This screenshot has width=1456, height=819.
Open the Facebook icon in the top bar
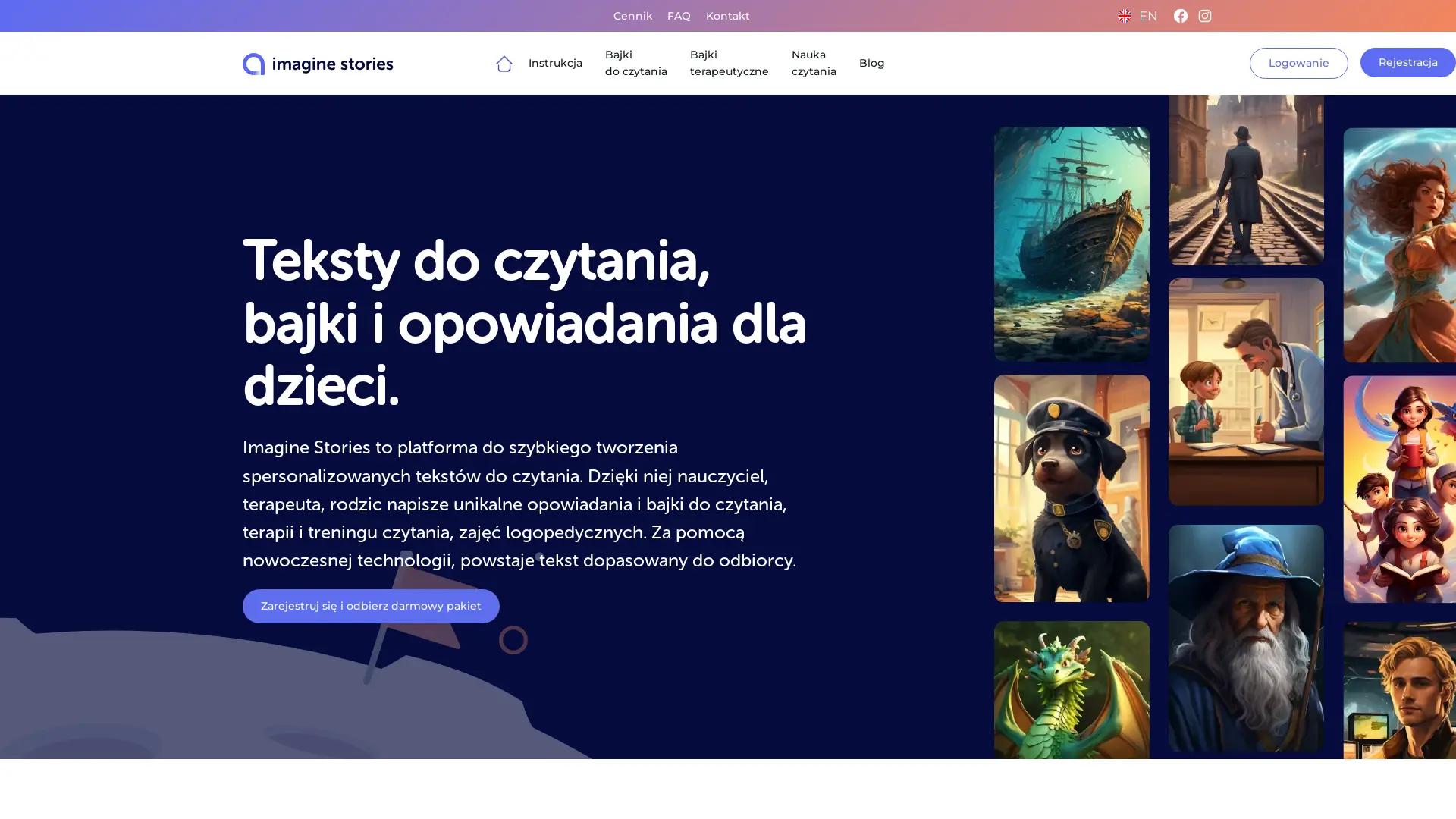(1180, 15)
